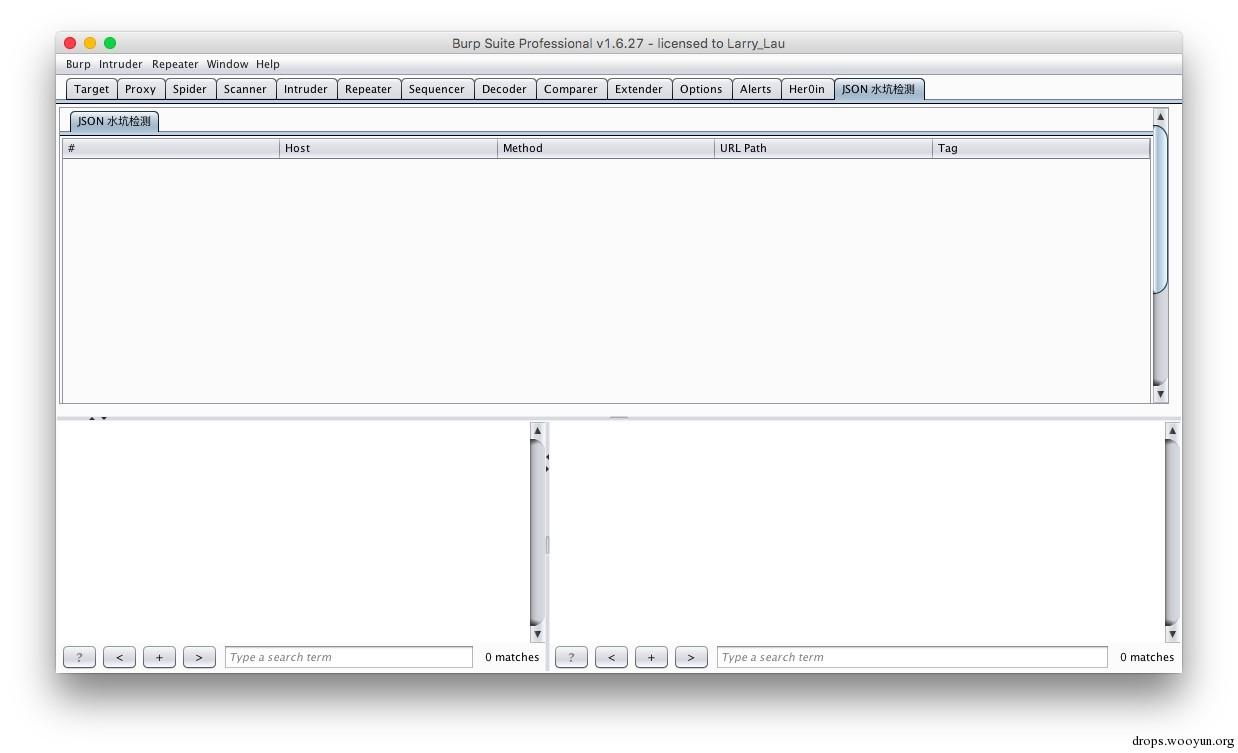The width and height of the screenshot is (1238, 753).
Task: Click the right pane next match arrow
Action: coord(691,657)
